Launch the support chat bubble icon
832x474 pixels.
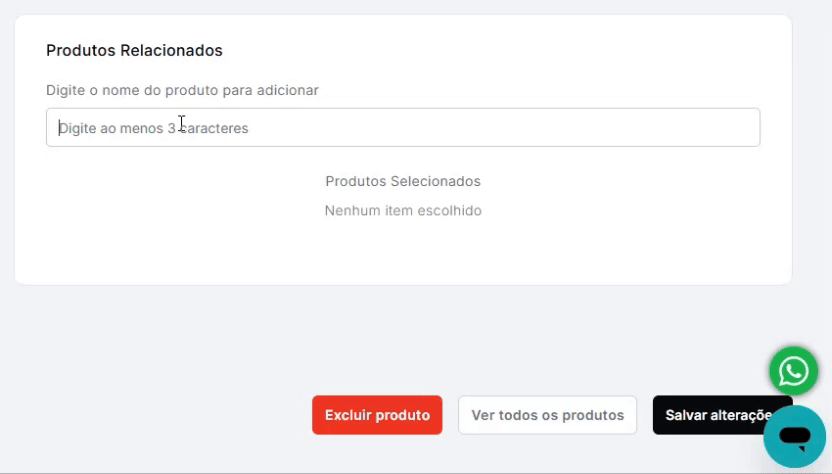click(795, 437)
